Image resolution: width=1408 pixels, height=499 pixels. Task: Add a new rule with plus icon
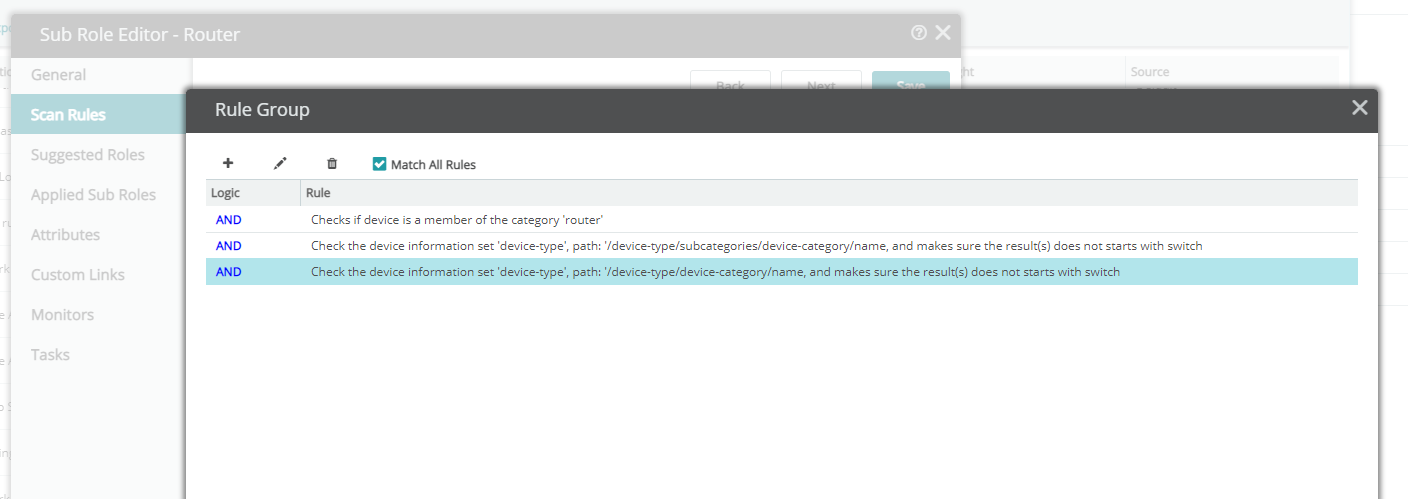coord(228,163)
